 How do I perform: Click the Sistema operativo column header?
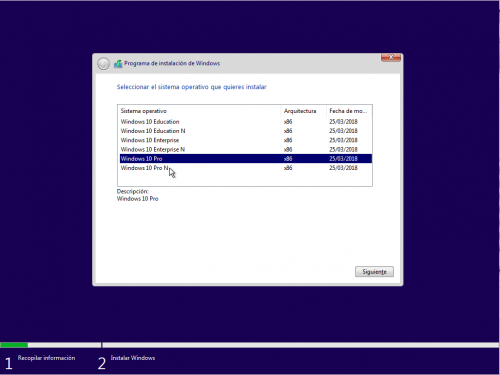(x=199, y=111)
